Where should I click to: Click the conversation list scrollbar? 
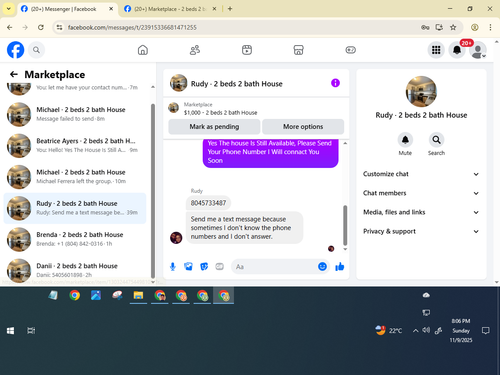153,190
